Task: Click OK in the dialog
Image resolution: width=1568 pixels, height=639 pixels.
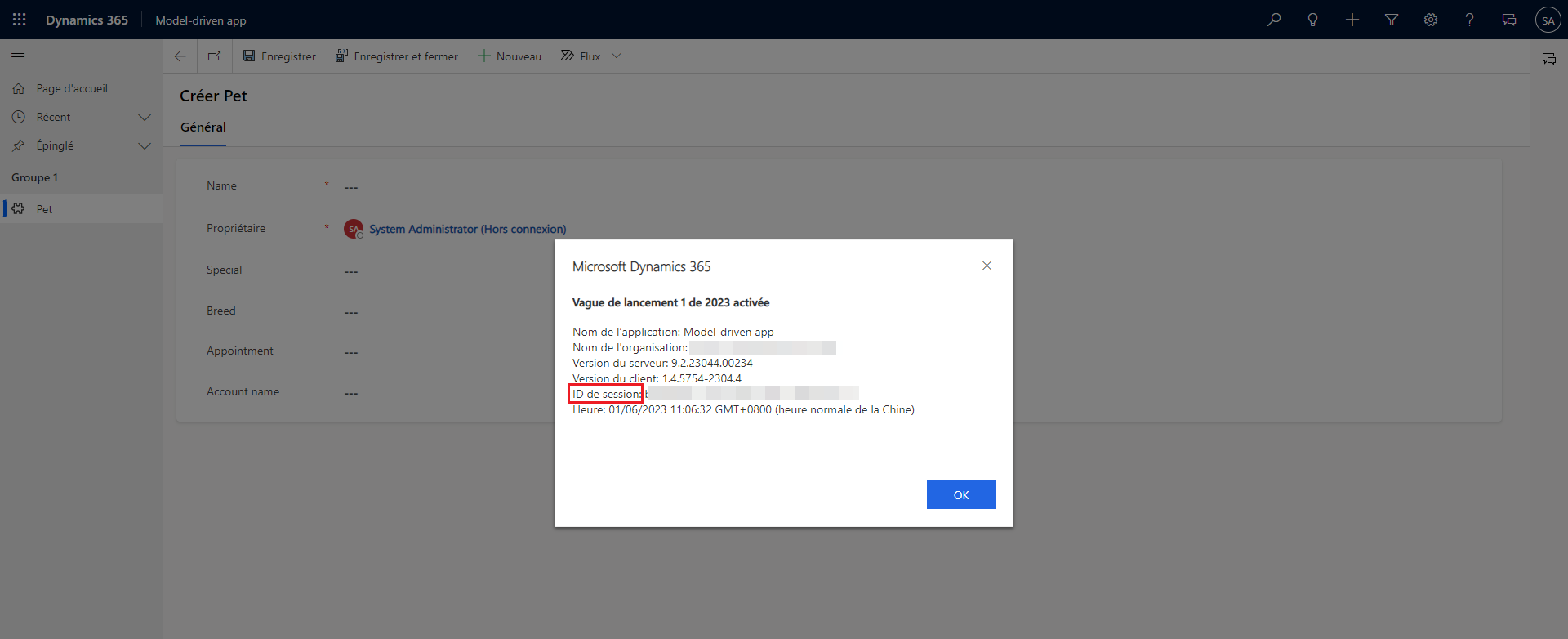Action: [961, 495]
